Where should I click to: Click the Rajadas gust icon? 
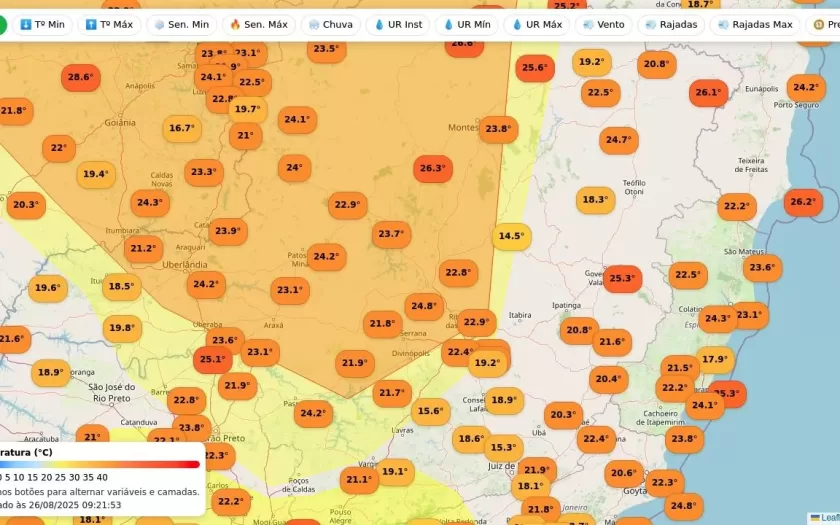tap(651, 24)
